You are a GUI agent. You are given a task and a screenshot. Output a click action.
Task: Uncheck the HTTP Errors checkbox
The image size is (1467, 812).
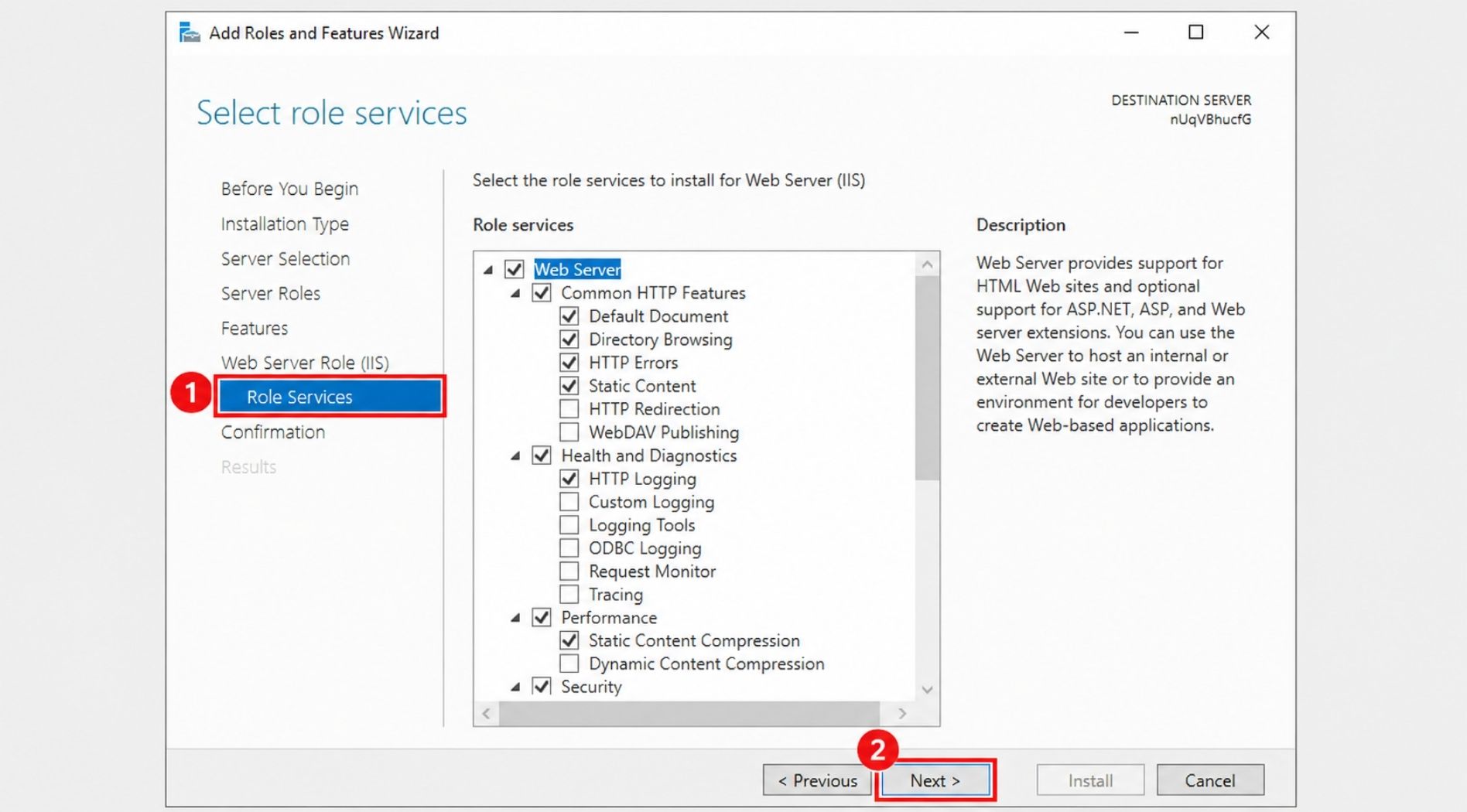[x=569, y=363]
